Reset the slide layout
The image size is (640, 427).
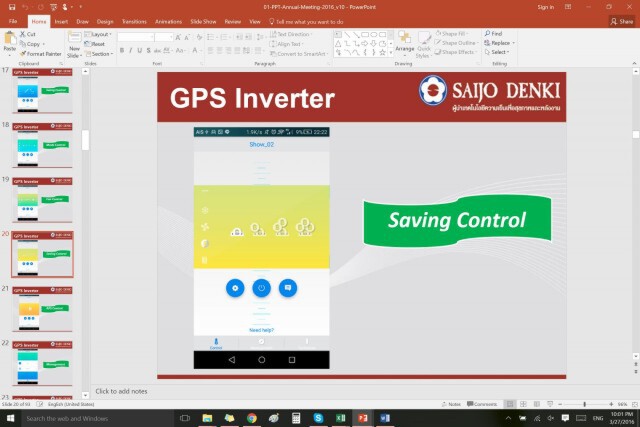(95, 44)
